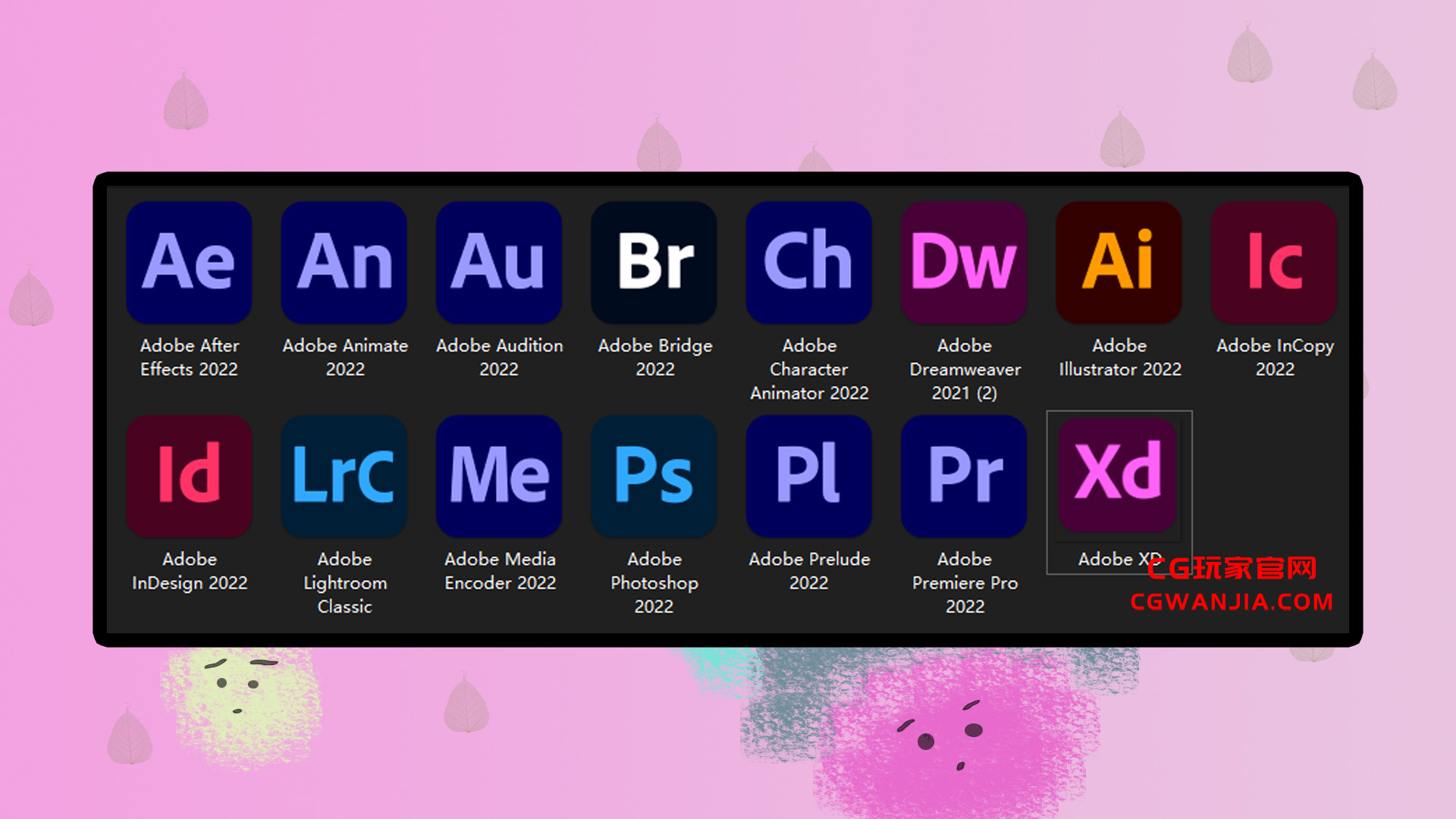
Task: Click the "Adobe Animate 2022" label
Action: [x=345, y=357]
